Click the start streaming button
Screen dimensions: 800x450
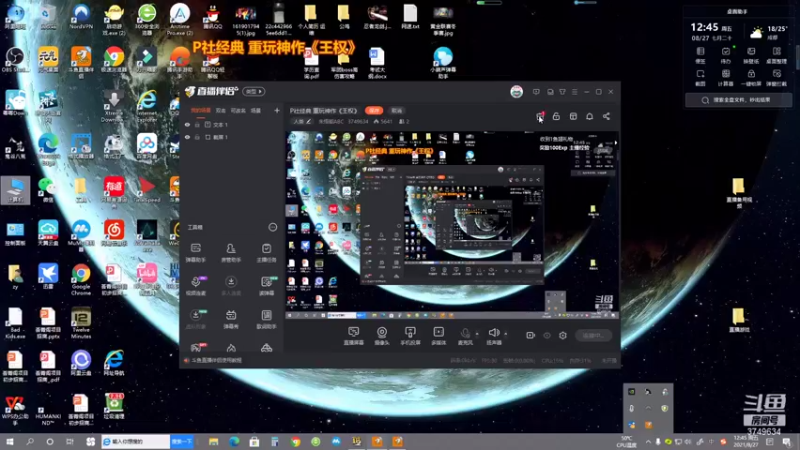pos(593,335)
